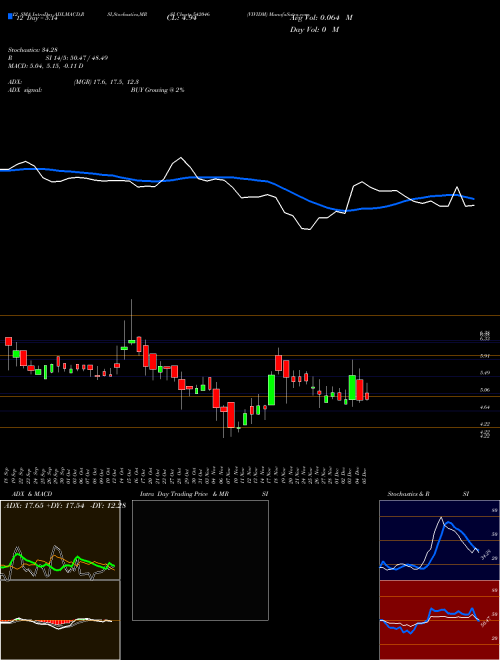Click the ADX & MACD panel title
This screenshot has height=660, width=500.
(x=32, y=494)
